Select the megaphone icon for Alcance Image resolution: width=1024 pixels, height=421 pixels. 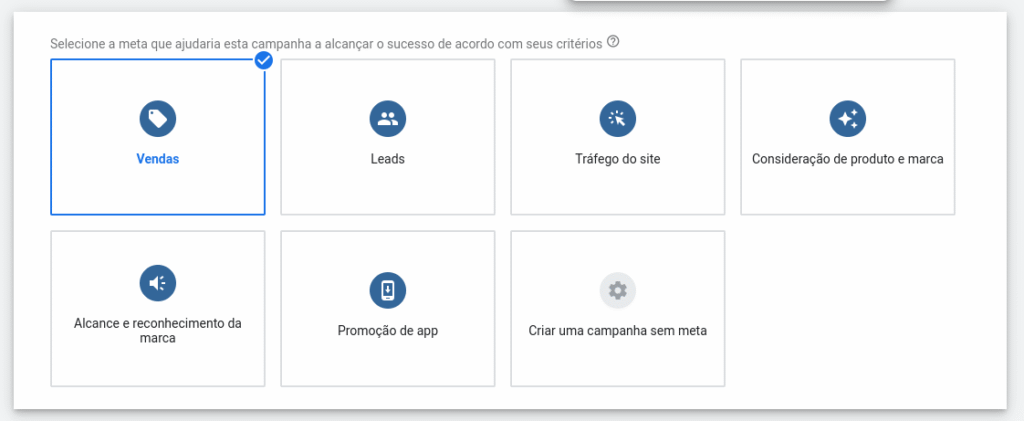click(x=158, y=283)
